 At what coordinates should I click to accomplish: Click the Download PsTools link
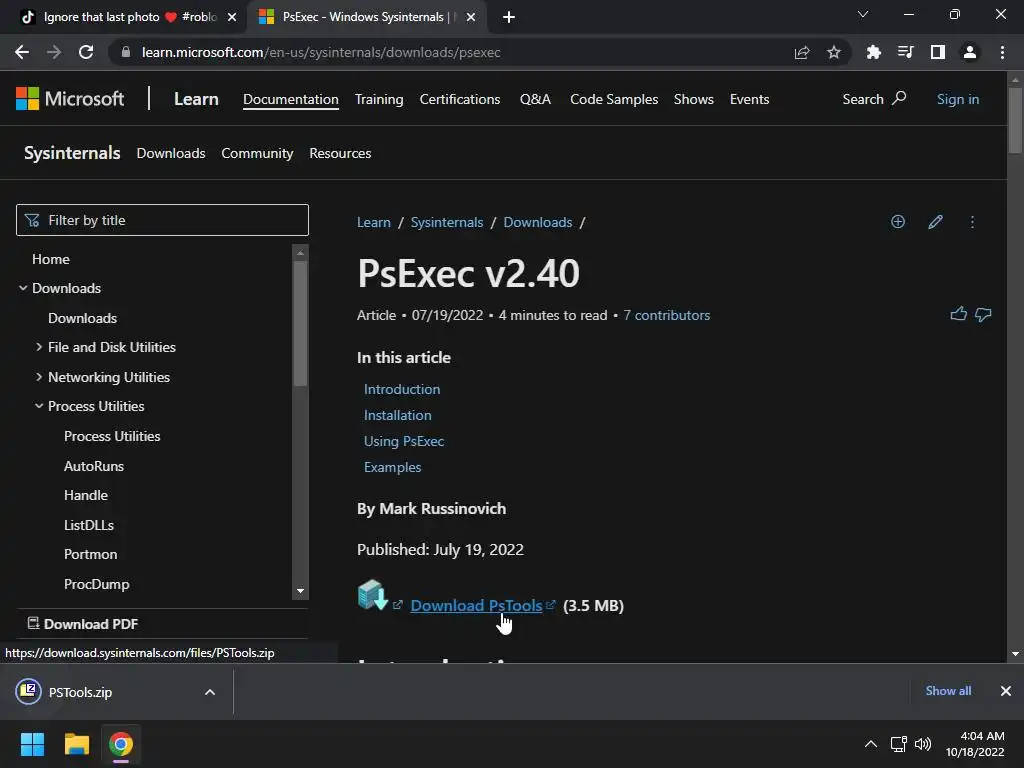[x=476, y=605]
